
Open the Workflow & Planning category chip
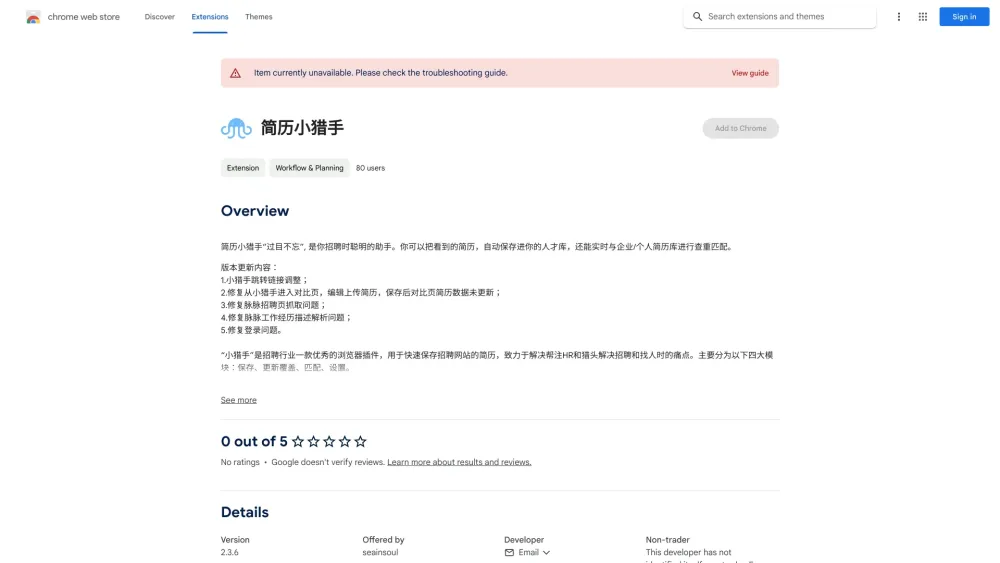click(x=309, y=168)
